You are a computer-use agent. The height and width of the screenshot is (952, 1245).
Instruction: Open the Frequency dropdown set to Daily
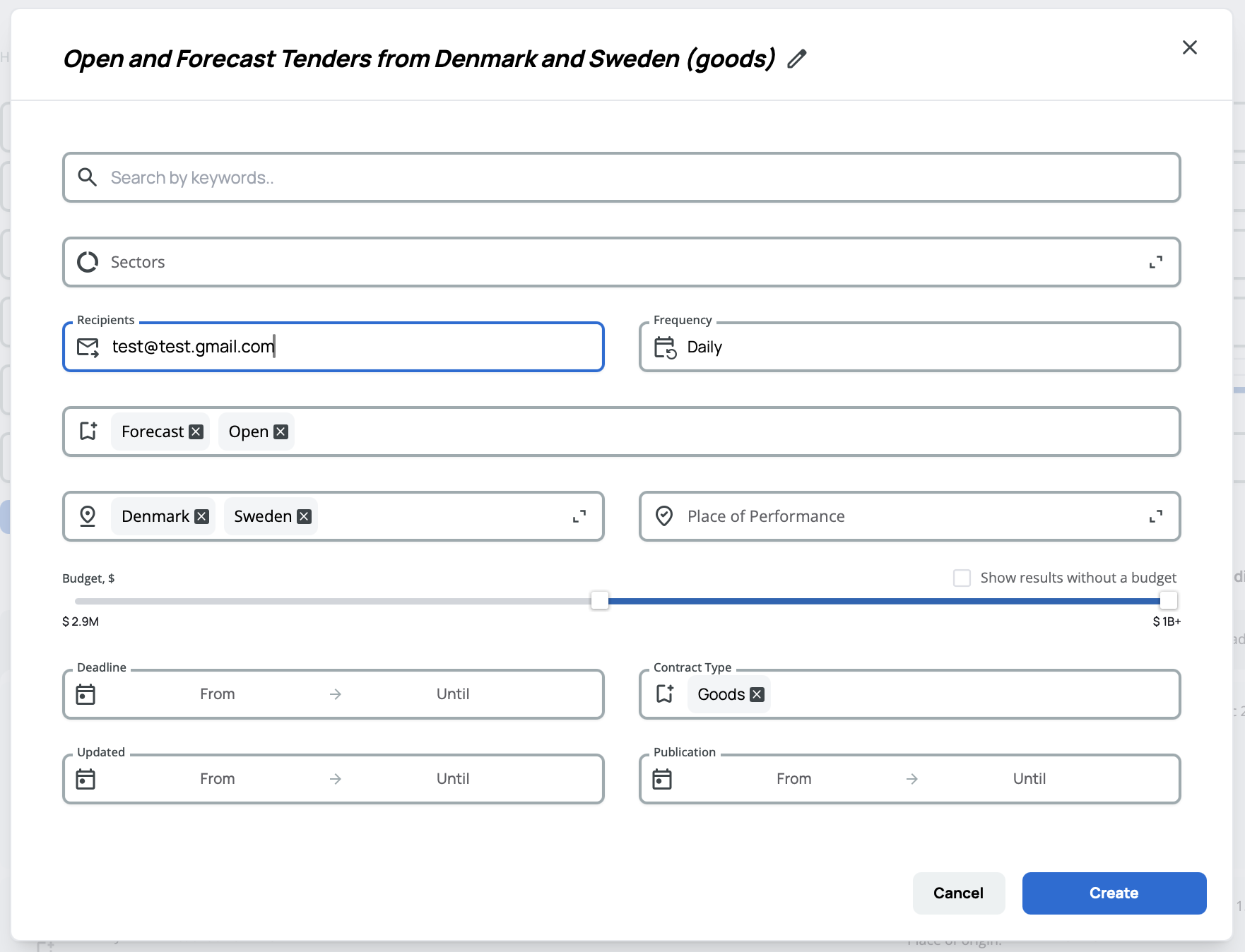[909, 347]
